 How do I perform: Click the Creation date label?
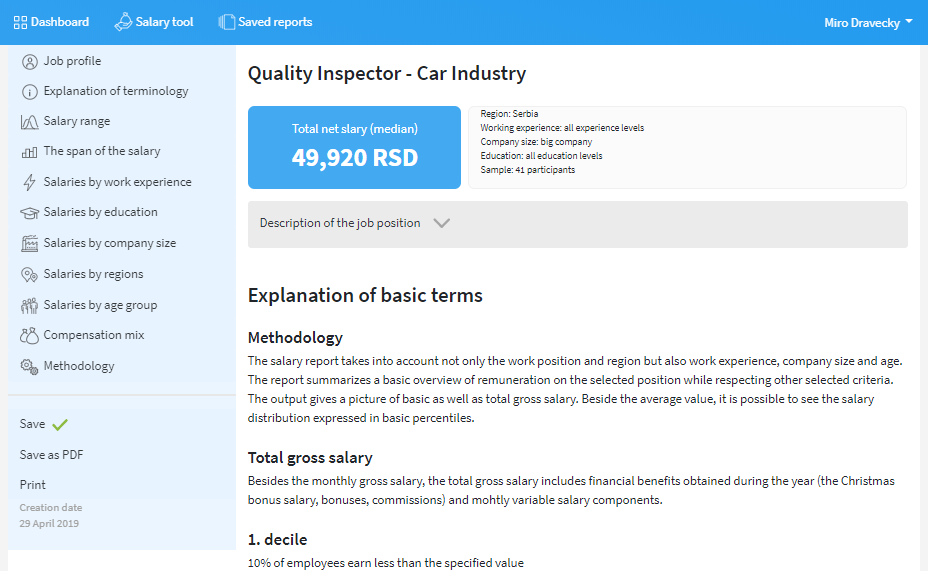[51, 508]
